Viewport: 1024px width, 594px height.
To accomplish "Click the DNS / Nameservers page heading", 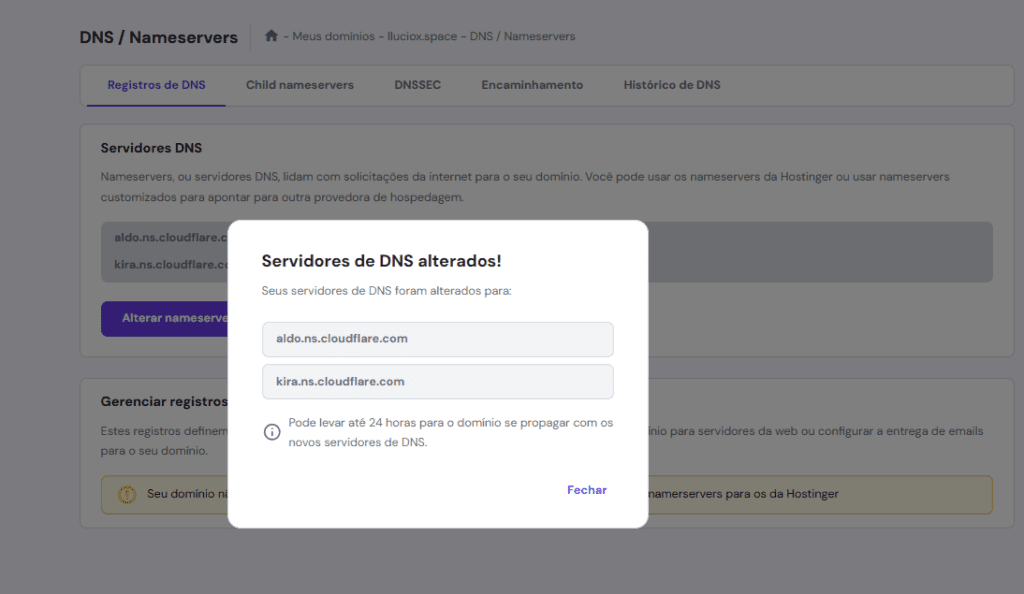I will (158, 38).
